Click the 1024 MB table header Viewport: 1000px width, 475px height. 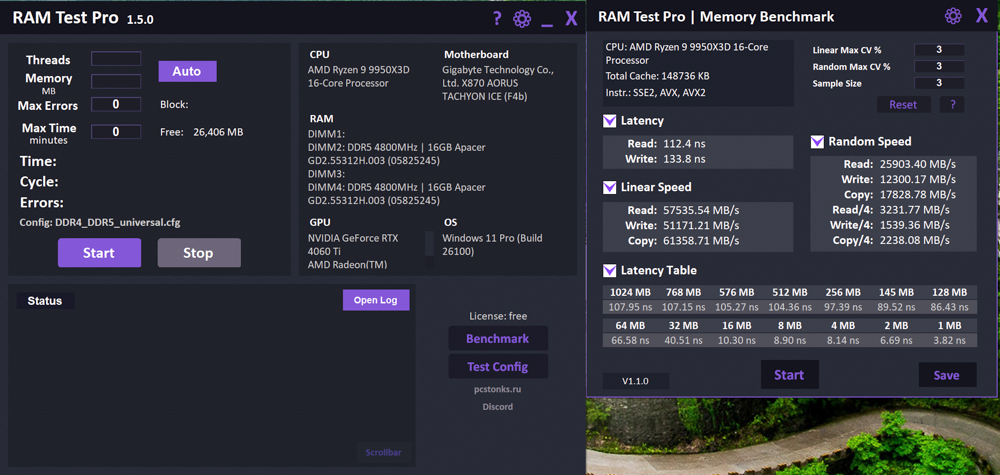tap(630, 293)
